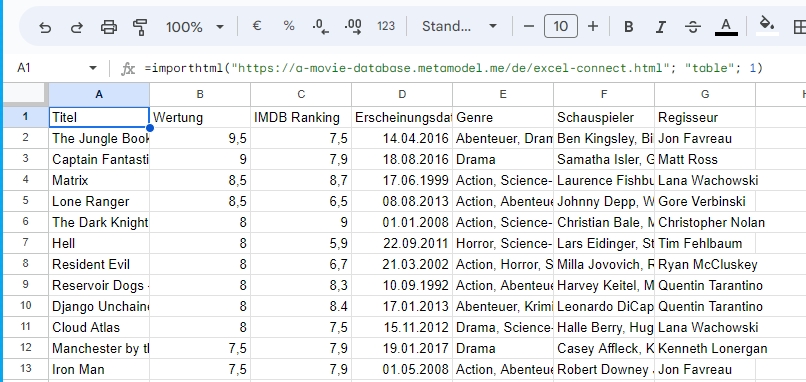Open the text color picker
806x382 pixels.
726,26
